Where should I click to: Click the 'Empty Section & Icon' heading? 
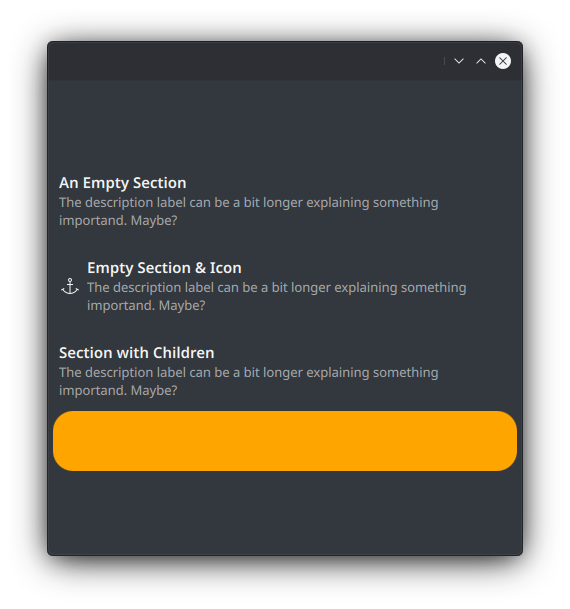(164, 268)
